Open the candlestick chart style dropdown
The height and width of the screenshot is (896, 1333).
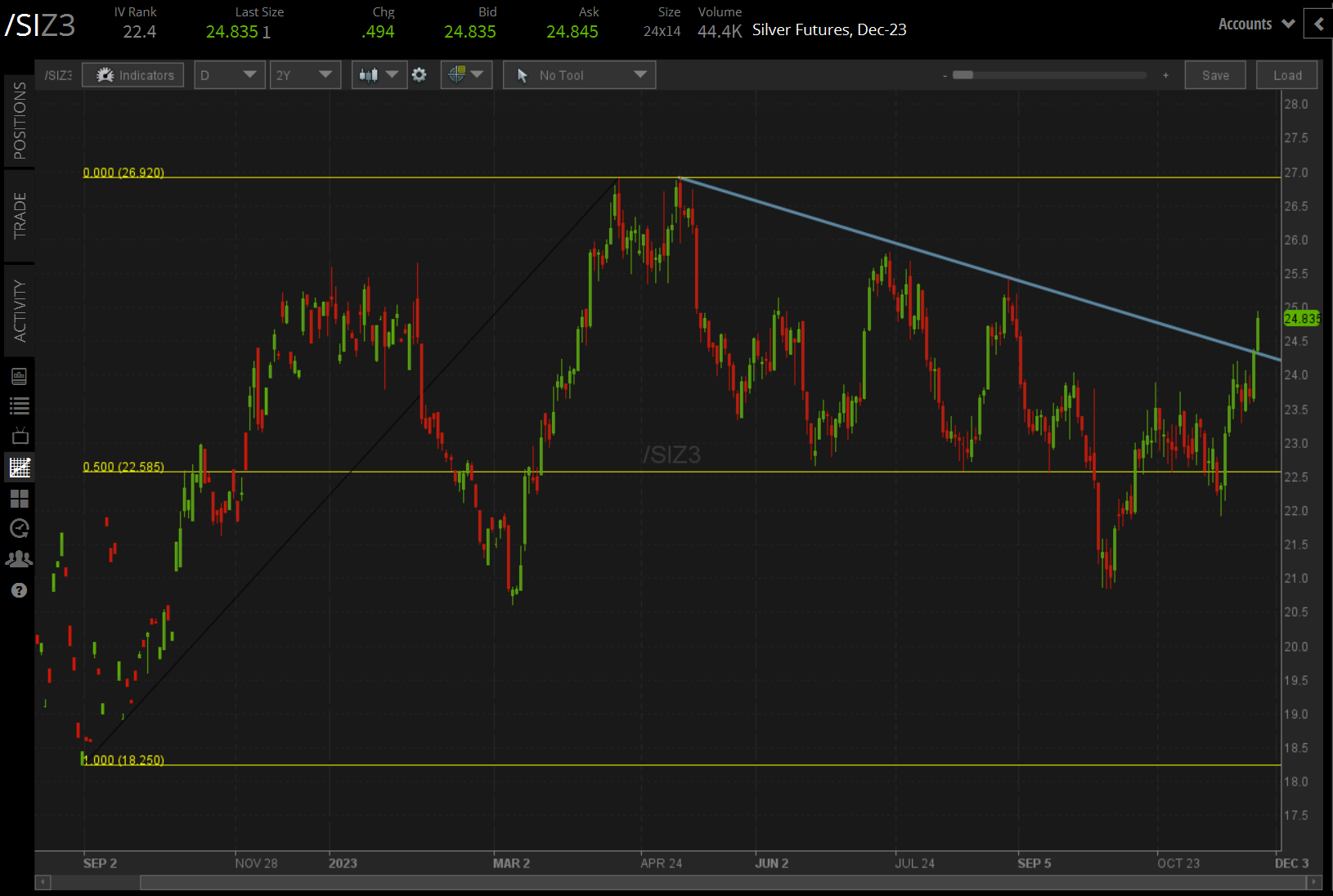(379, 75)
